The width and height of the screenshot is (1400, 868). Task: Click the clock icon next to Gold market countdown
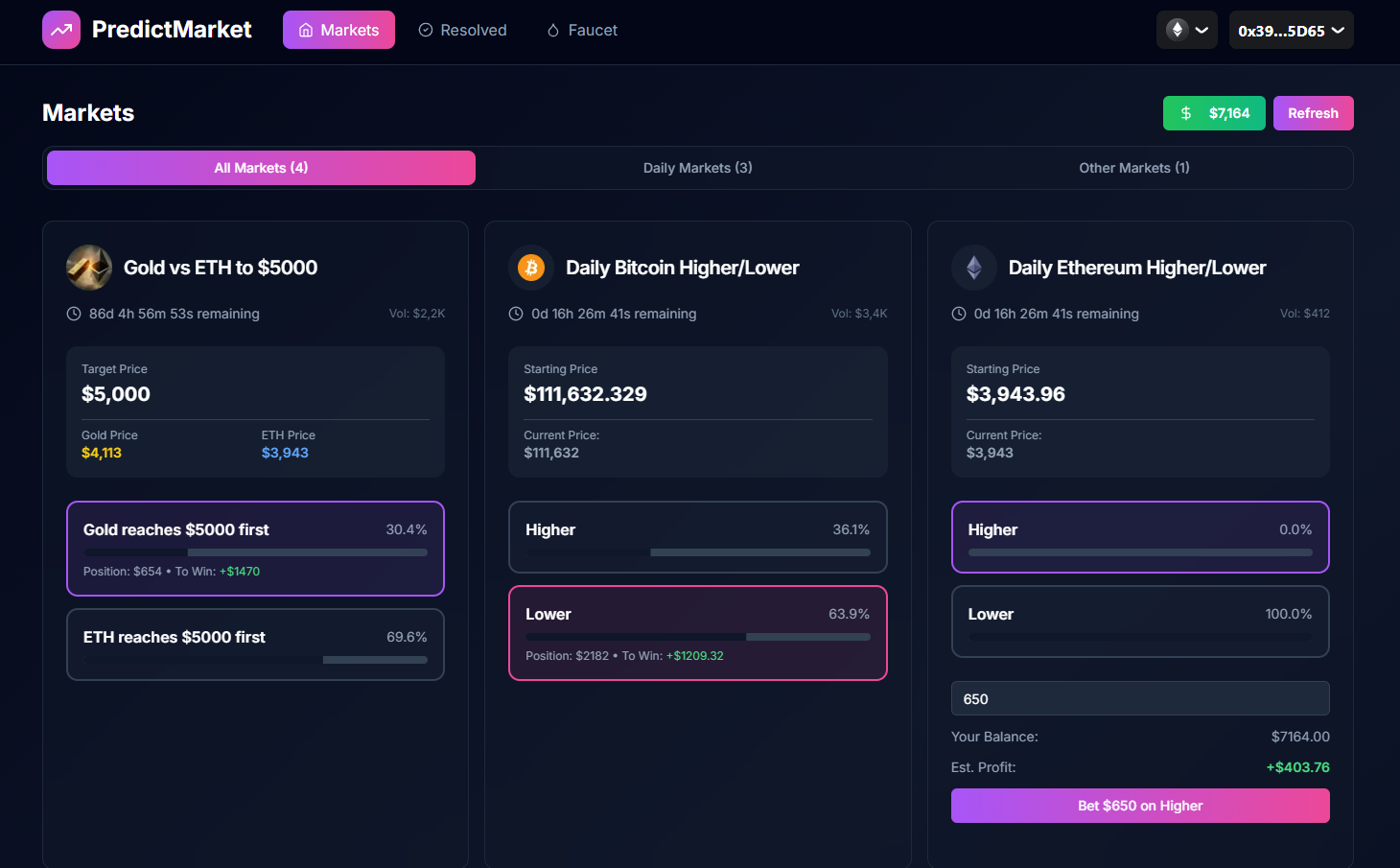(x=74, y=314)
